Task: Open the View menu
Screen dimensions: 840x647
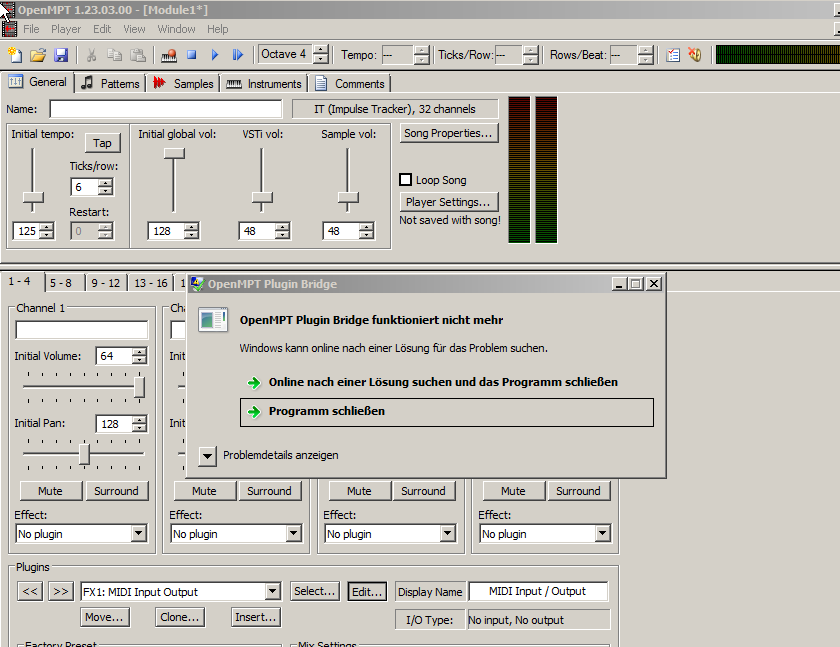Action: 134,29
